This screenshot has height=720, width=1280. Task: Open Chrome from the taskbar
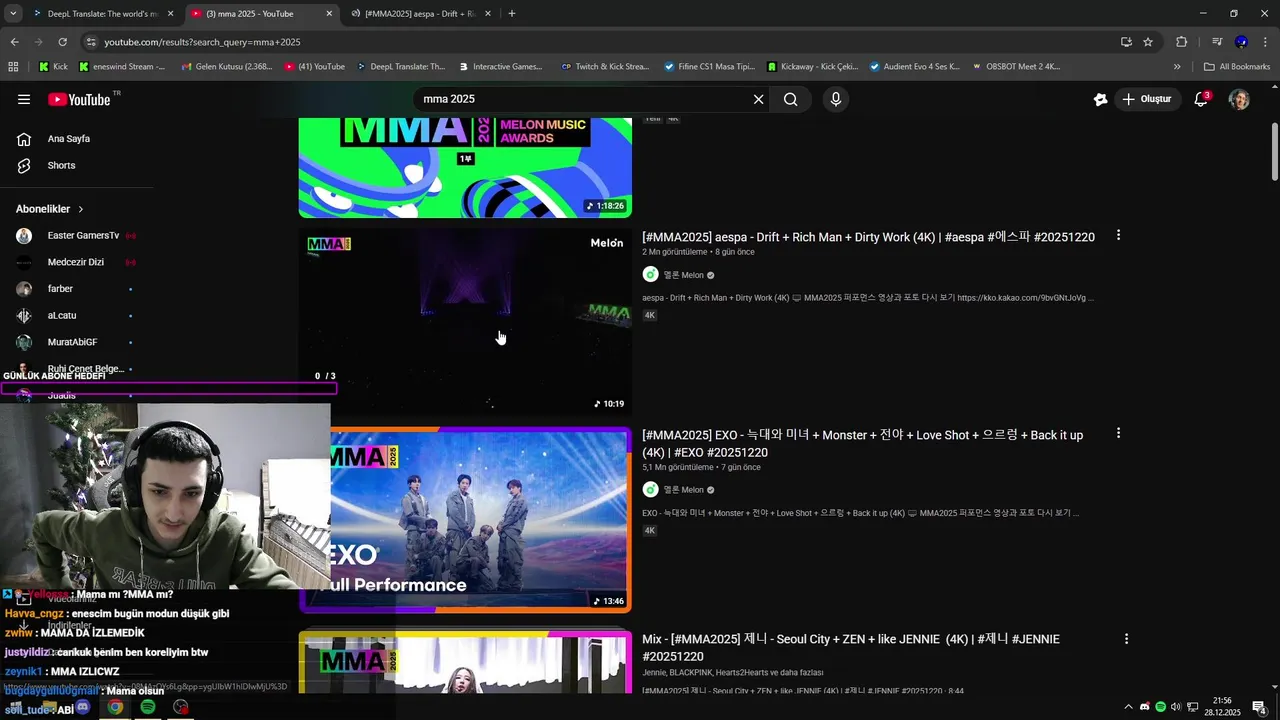click(x=116, y=707)
